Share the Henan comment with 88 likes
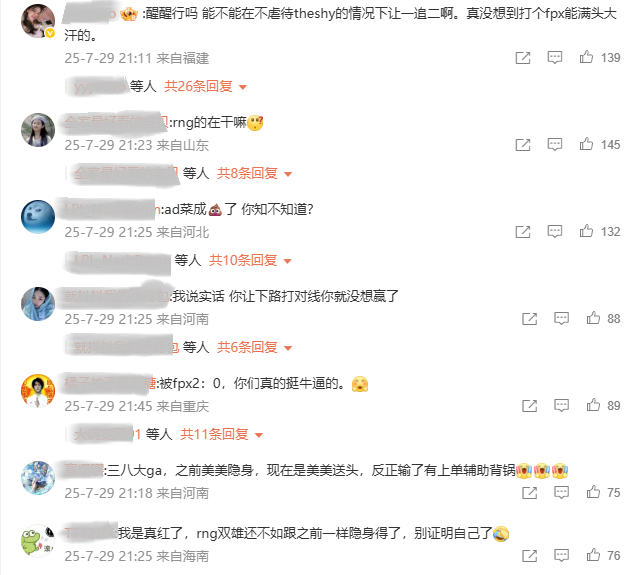635x575 pixels. click(x=529, y=319)
